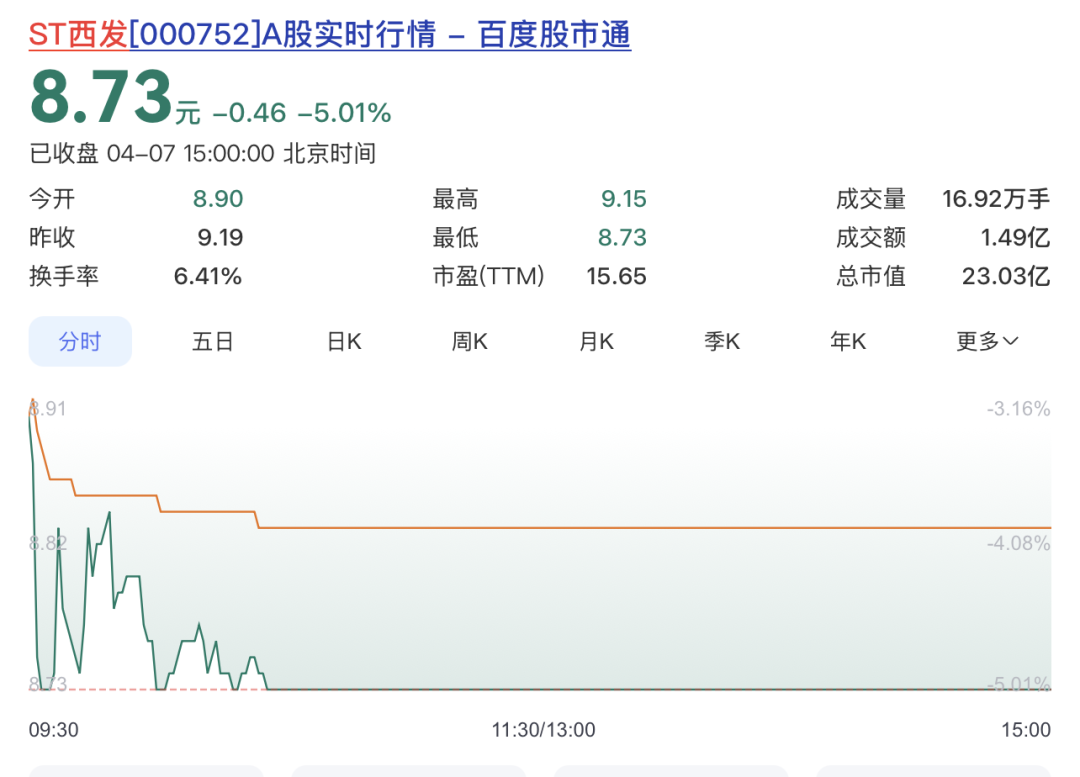Click the 换手率 value 6.41%

coord(208,277)
